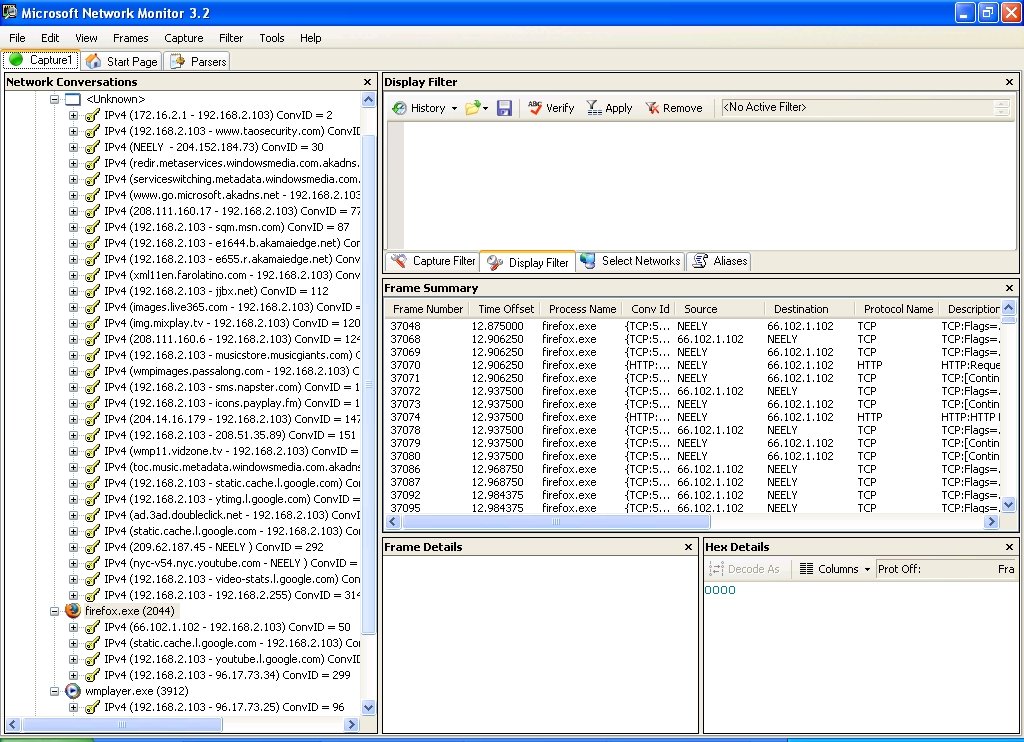Click the Columns icon in Hex Details
Viewport: 1024px width, 742px height.
807,569
